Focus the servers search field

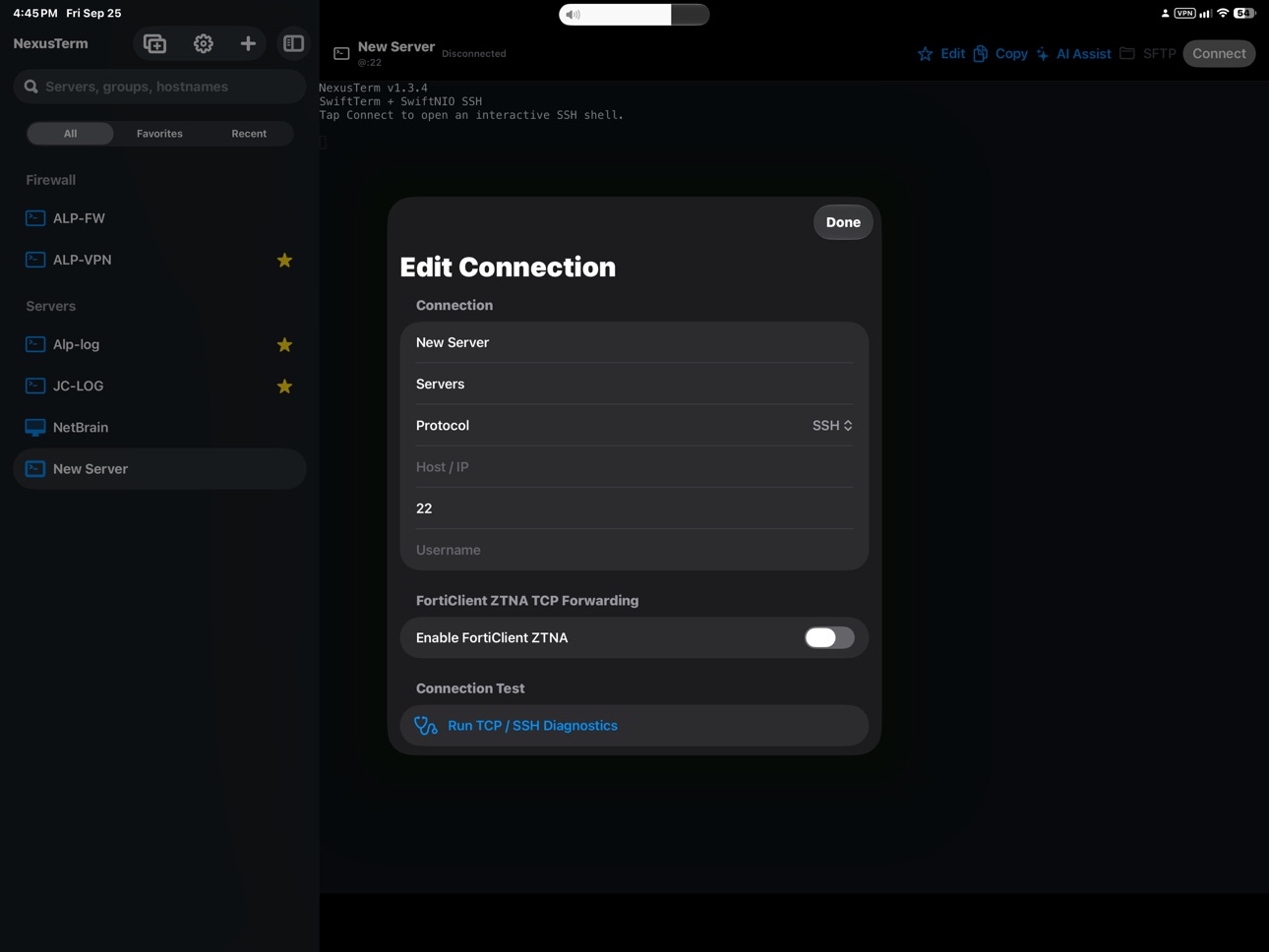click(159, 87)
